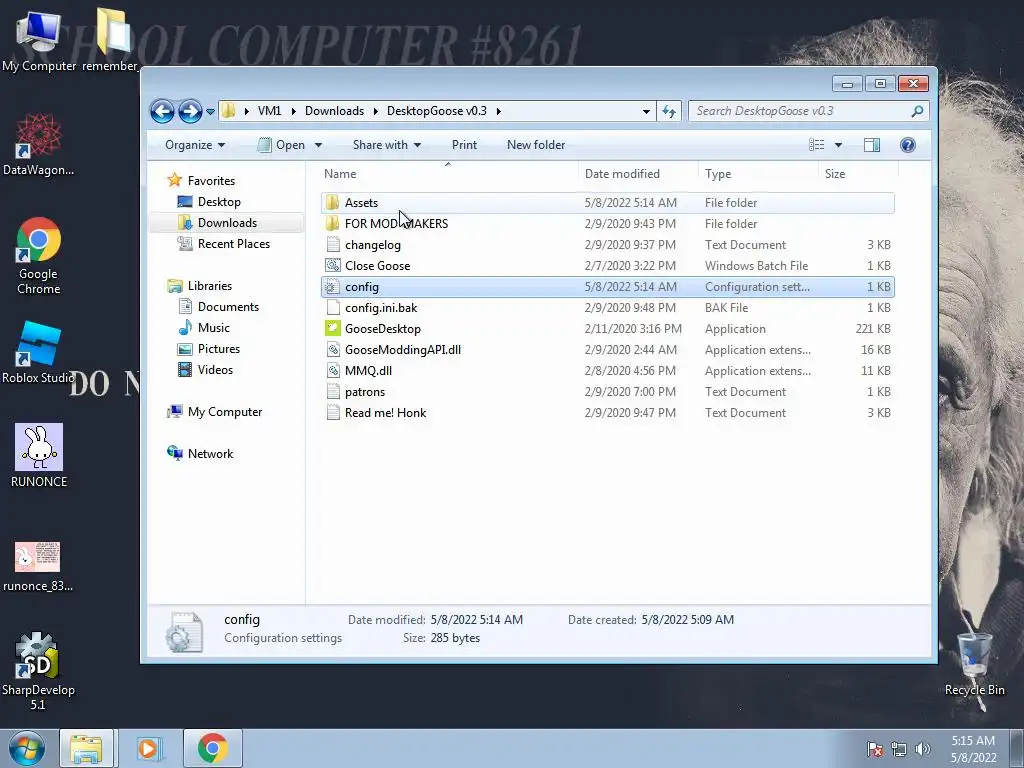Viewport: 1024px width, 768px height.
Task: Select the Assets folder icon
Action: coord(332,202)
